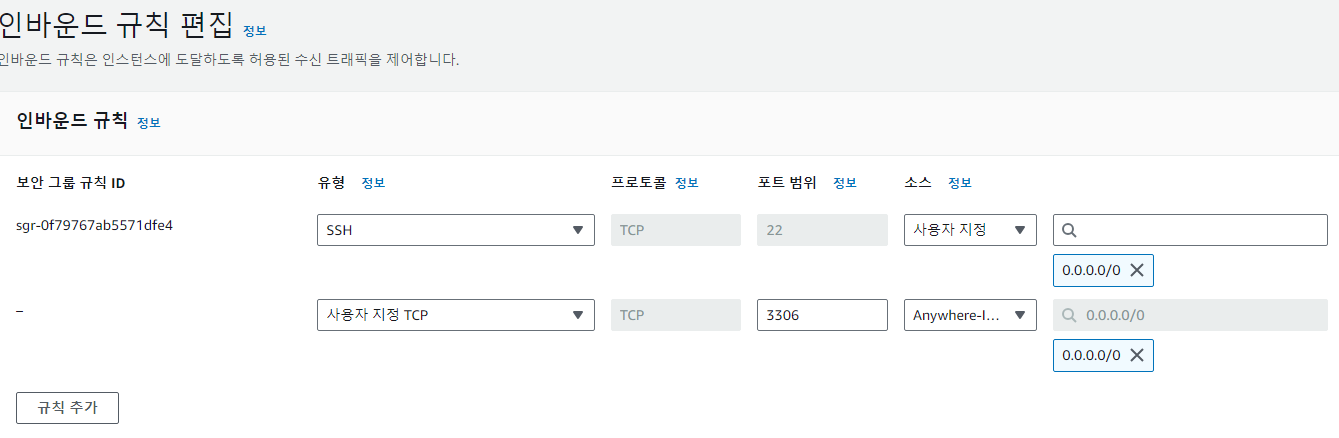
Task: Click disabled TCP protocol field of 3306 rule
Action: [676, 315]
